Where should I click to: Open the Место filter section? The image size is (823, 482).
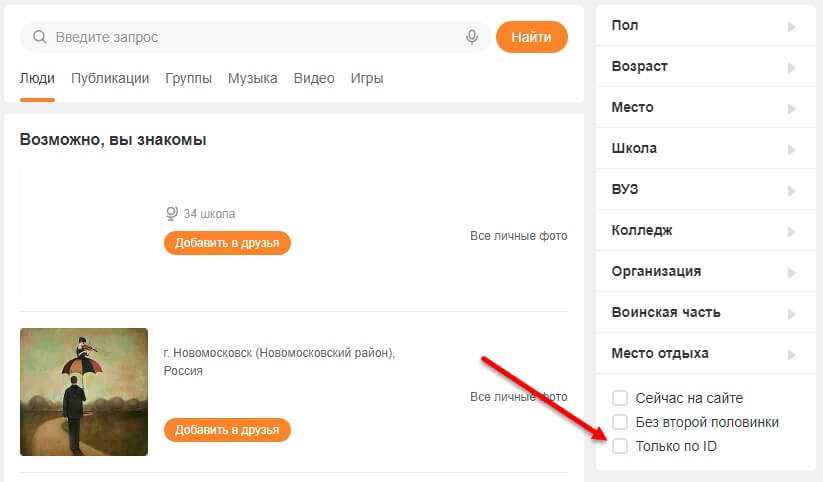point(791,108)
